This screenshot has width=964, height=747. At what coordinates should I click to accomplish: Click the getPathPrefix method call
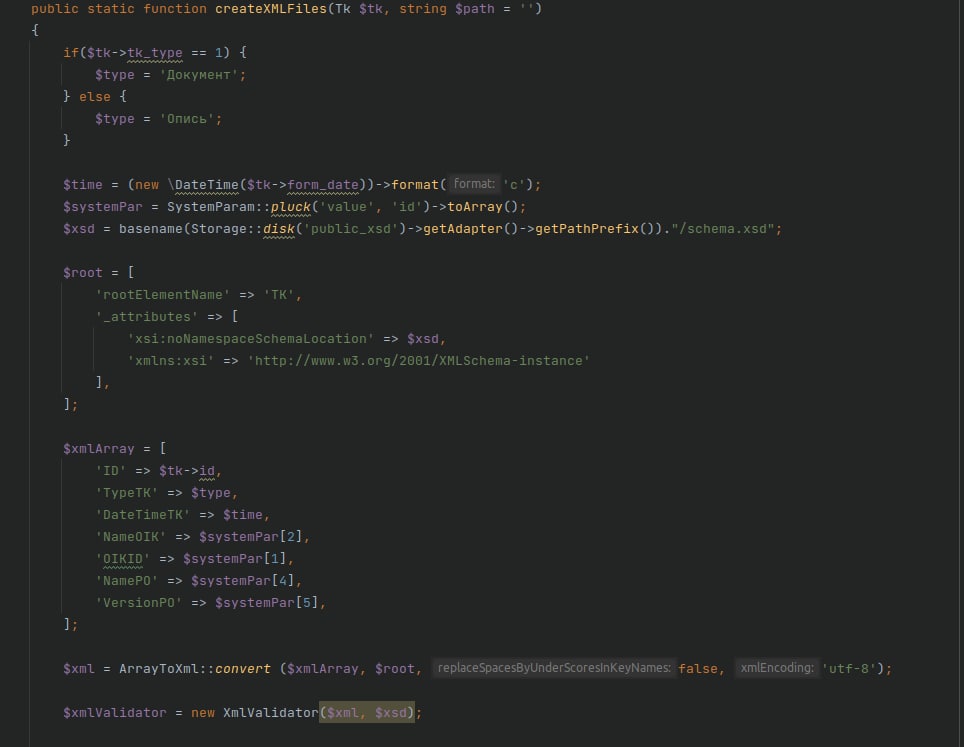[587, 229]
